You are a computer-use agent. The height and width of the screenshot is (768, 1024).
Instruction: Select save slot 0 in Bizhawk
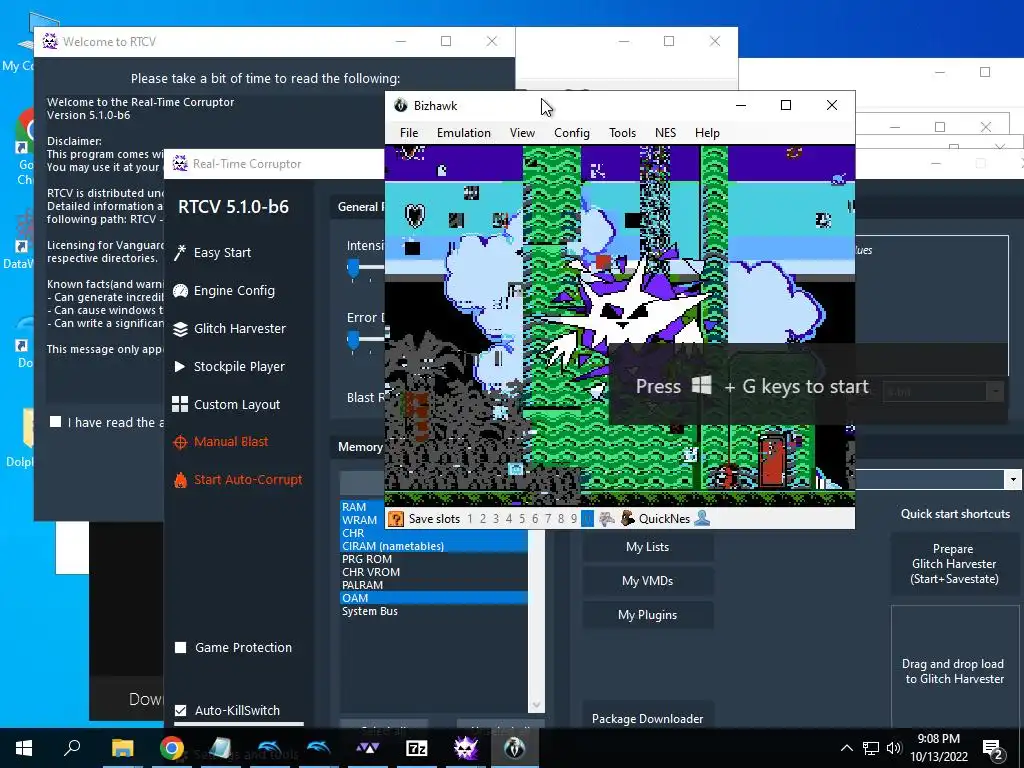pyautogui.click(x=587, y=519)
